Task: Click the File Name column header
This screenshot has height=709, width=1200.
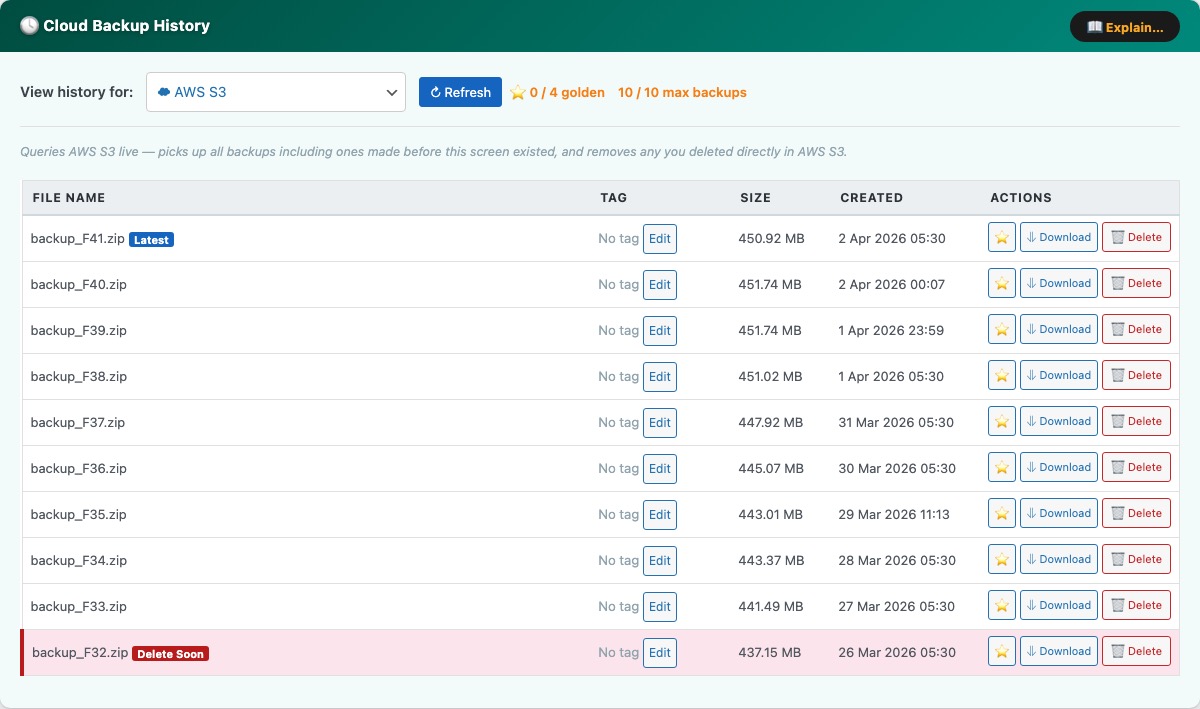Action: pos(69,198)
